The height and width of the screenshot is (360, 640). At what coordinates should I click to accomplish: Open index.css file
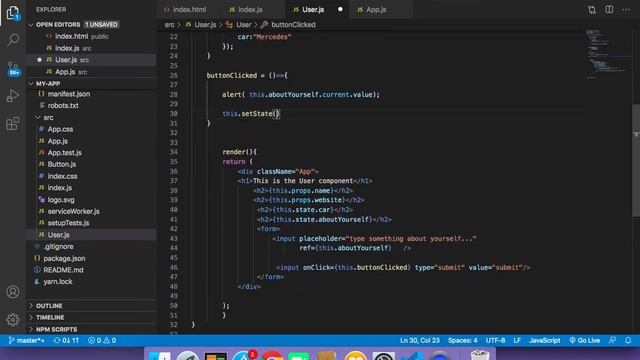62,176
